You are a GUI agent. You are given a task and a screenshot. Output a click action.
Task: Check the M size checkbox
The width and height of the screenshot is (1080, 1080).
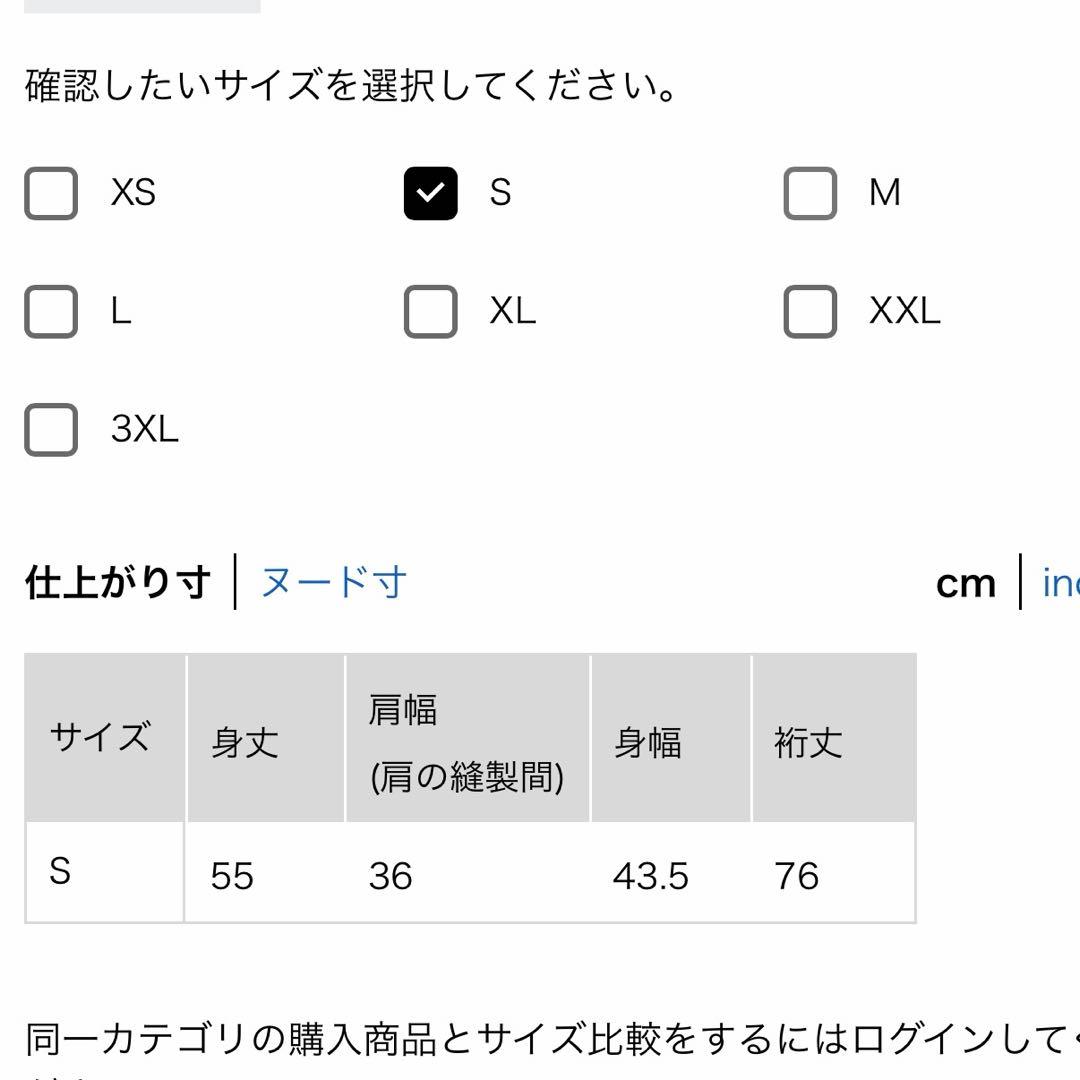point(810,194)
